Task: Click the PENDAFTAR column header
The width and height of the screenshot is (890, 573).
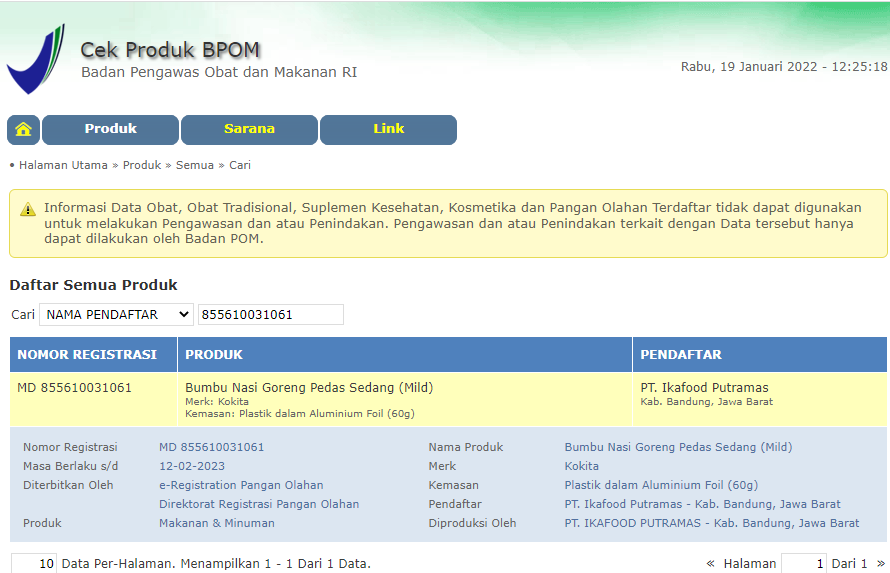Action: (759, 355)
